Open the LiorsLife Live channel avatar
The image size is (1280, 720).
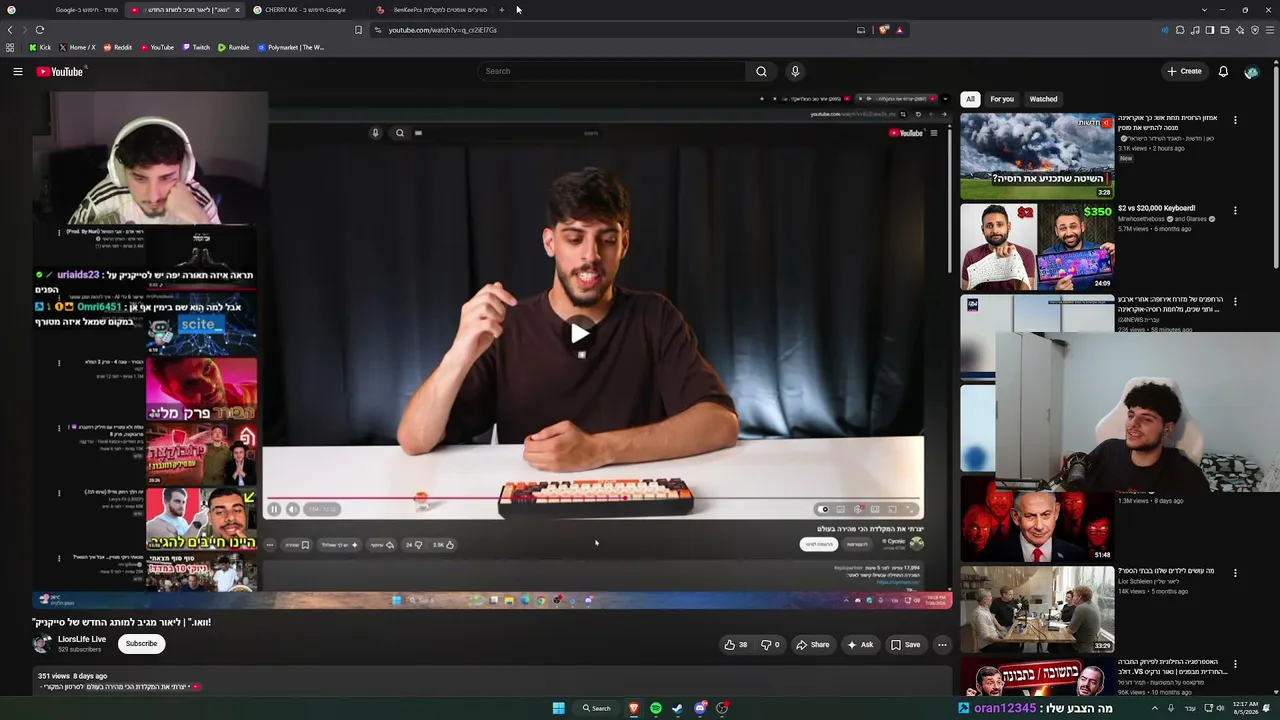(42, 644)
